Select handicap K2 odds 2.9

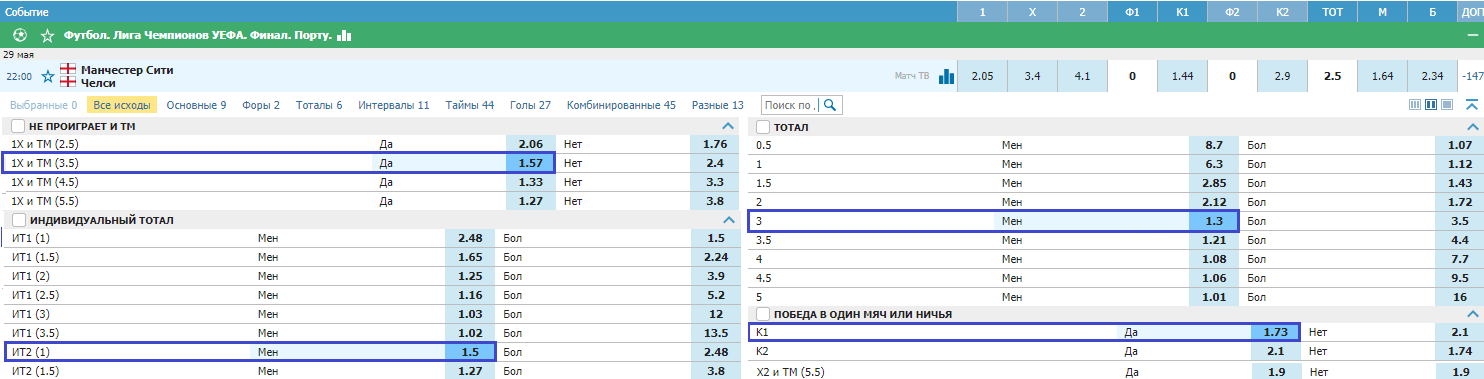point(1282,76)
